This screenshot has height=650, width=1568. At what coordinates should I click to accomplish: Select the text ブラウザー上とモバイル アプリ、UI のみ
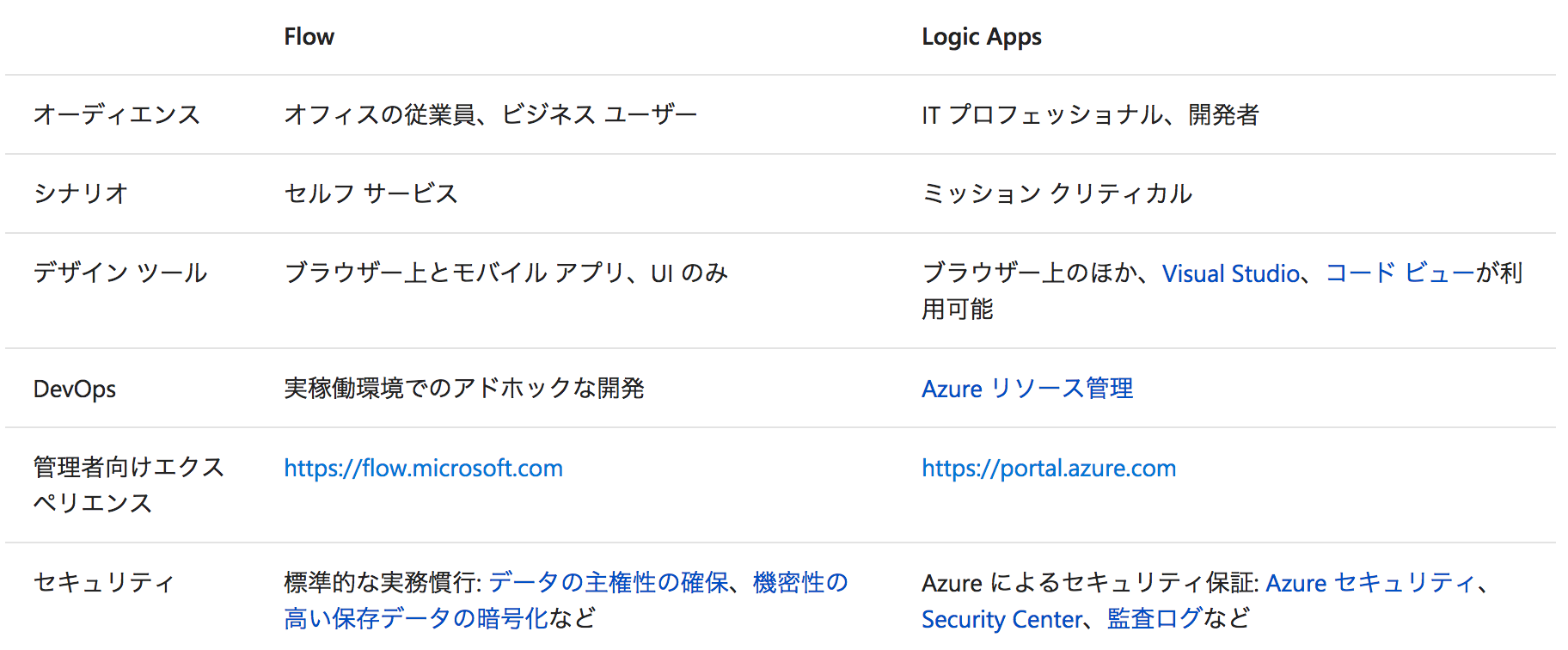point(506,273)
